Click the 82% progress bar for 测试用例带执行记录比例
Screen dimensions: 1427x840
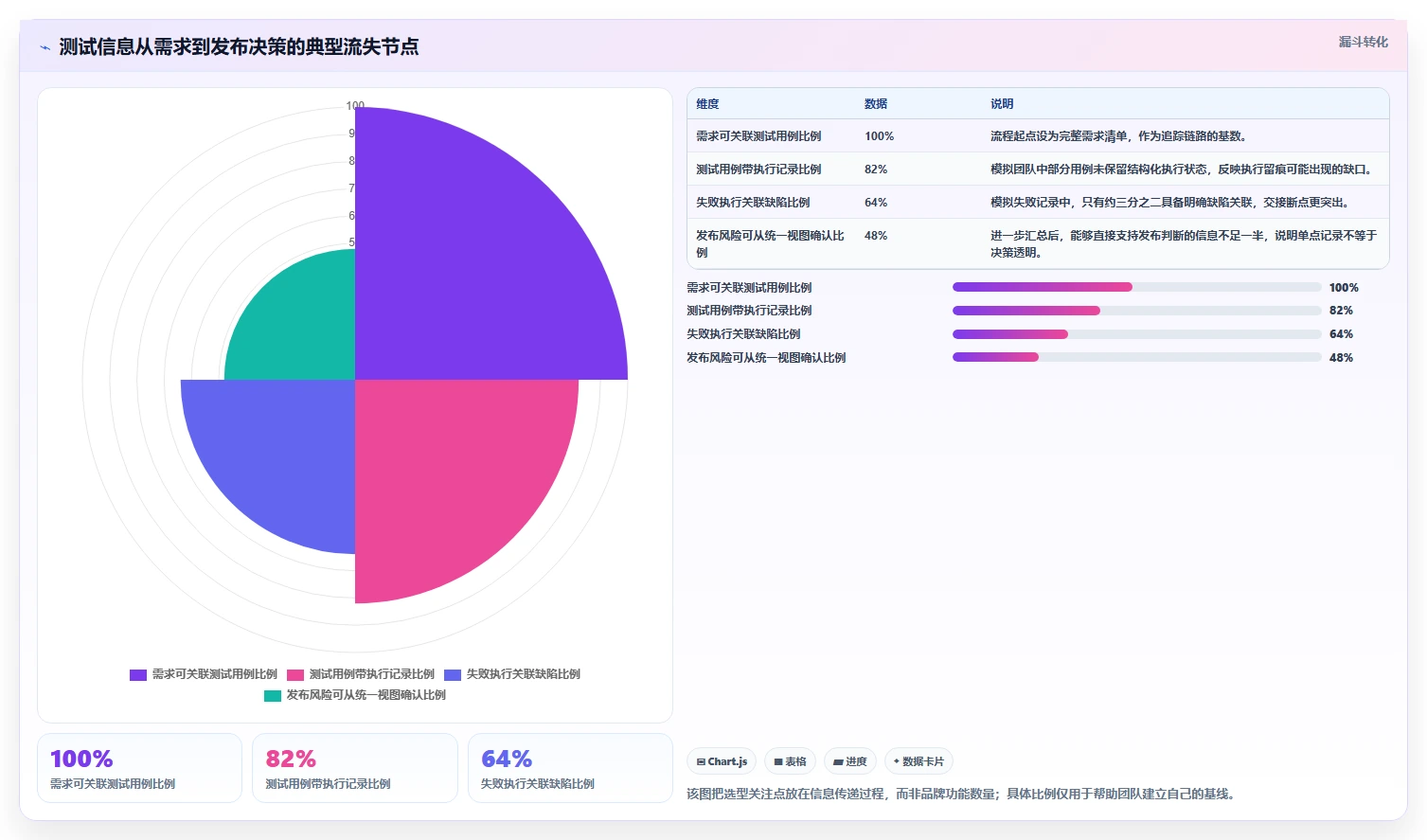(1136, 311)
